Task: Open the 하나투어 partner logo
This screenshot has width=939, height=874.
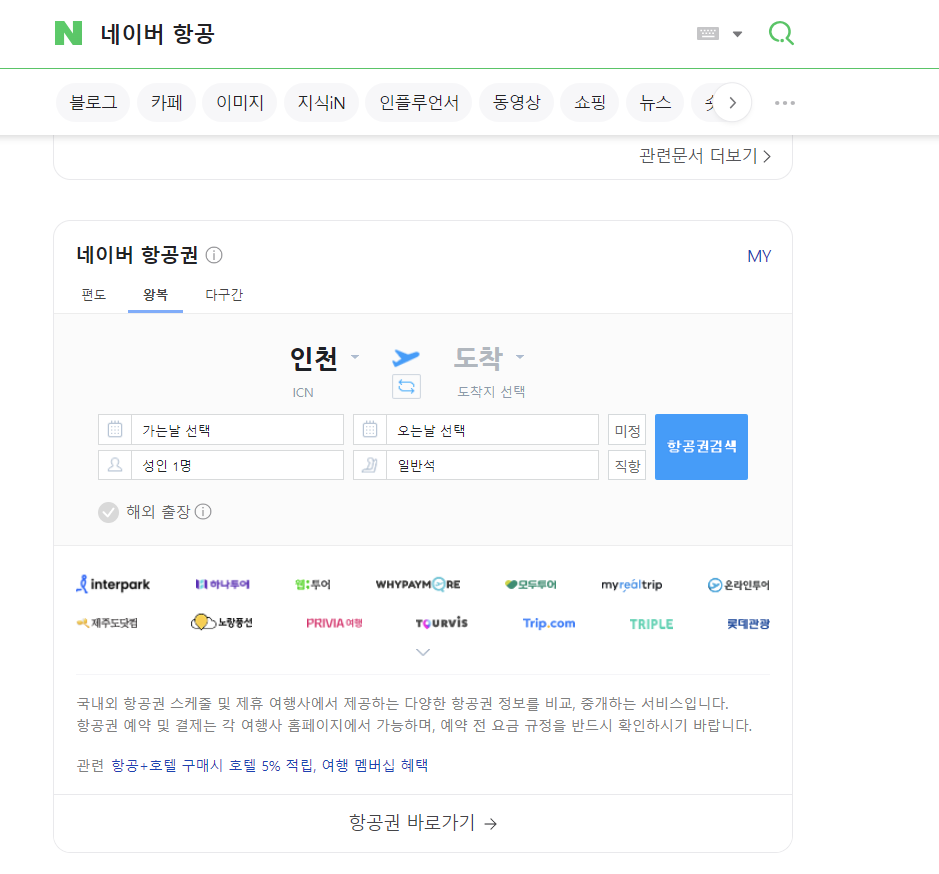Action: click(223, 584)
